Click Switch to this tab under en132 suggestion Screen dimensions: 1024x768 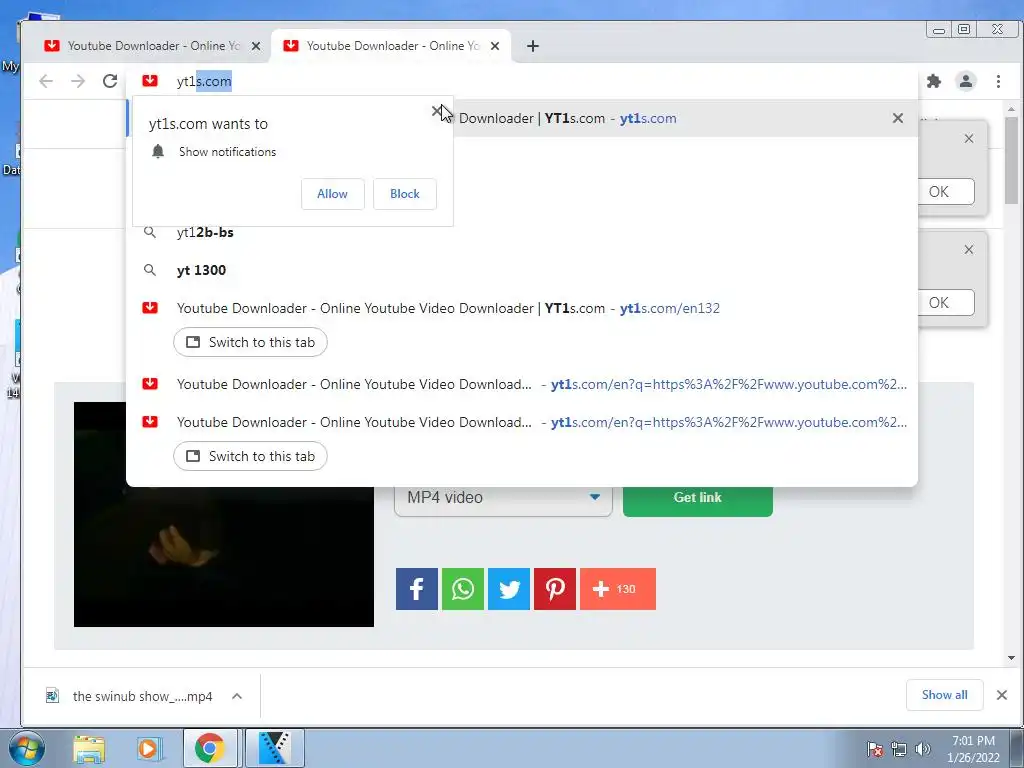pos(250,342)
